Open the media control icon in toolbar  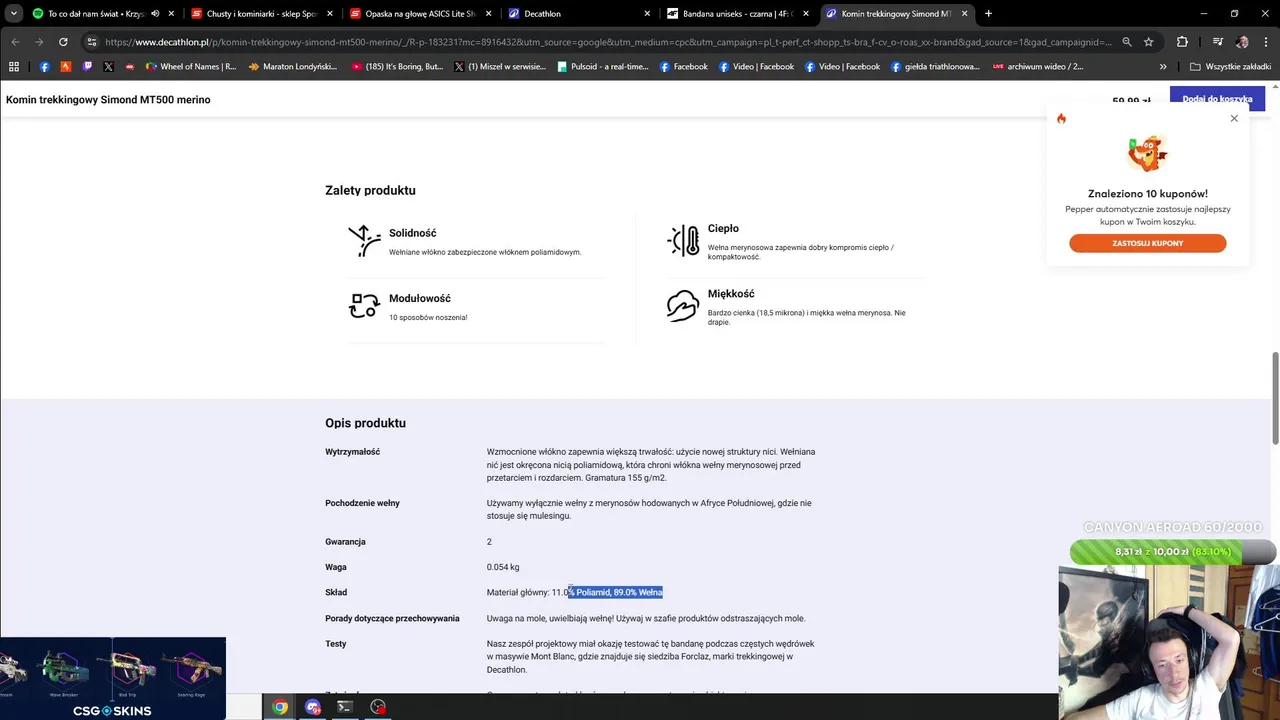pyautogui.click(x=1217, y=42)
